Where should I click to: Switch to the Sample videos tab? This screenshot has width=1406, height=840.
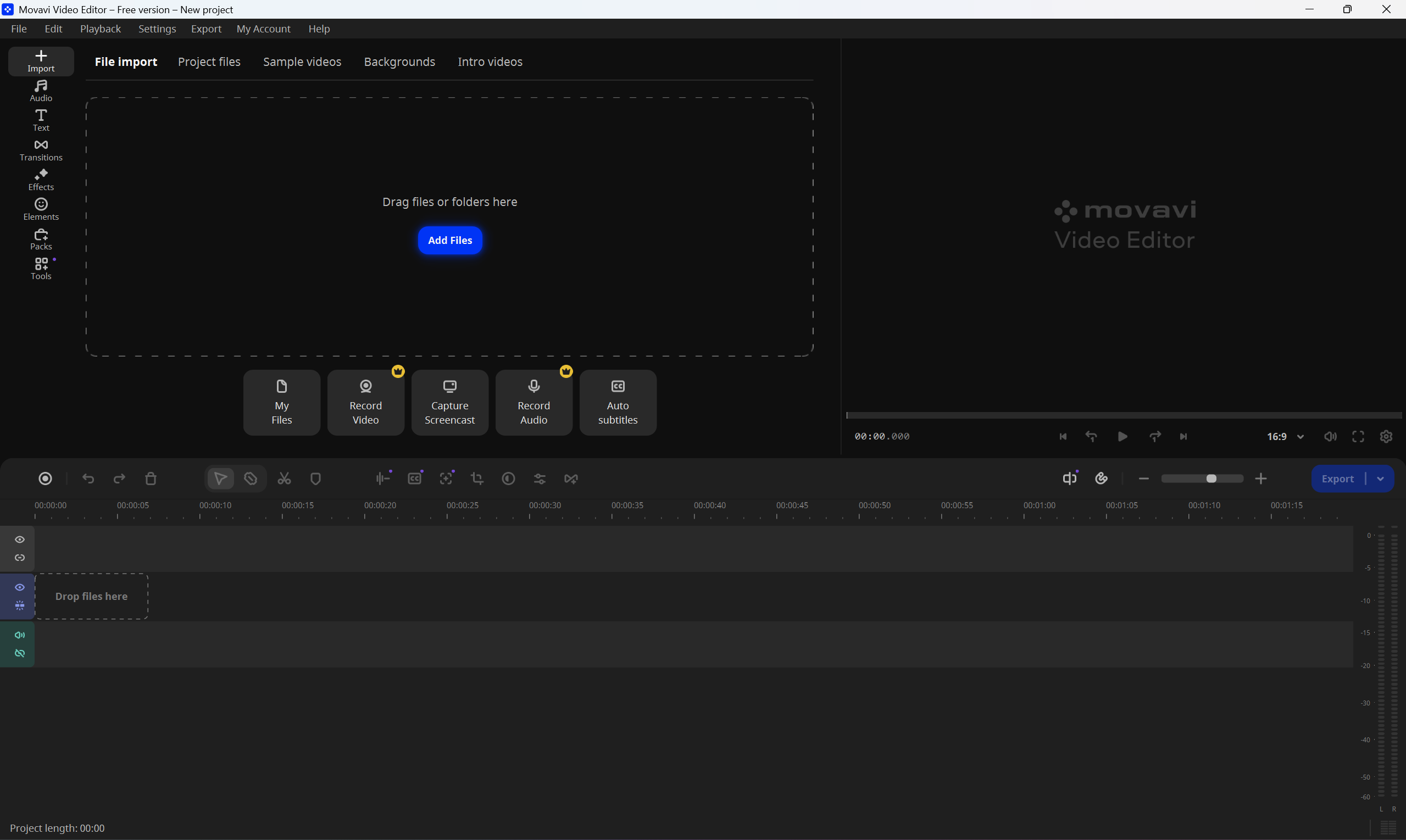click(x=302, y=62)
